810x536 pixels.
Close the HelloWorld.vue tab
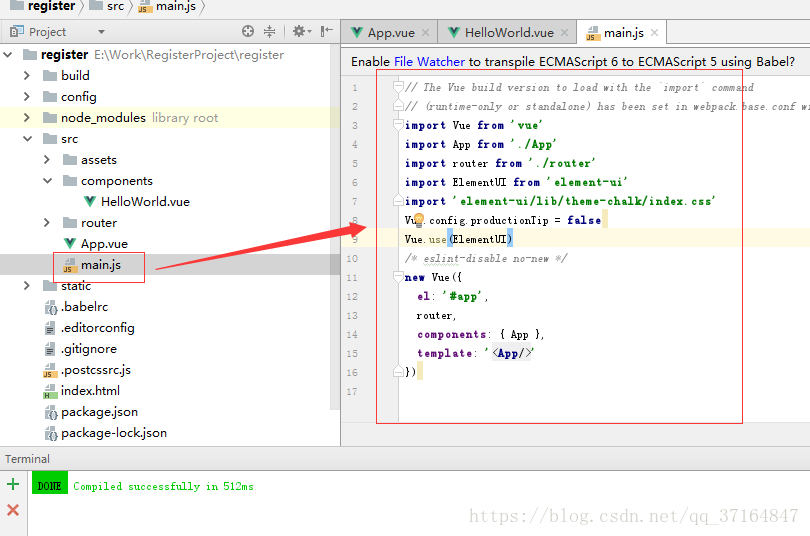point(565,33)
